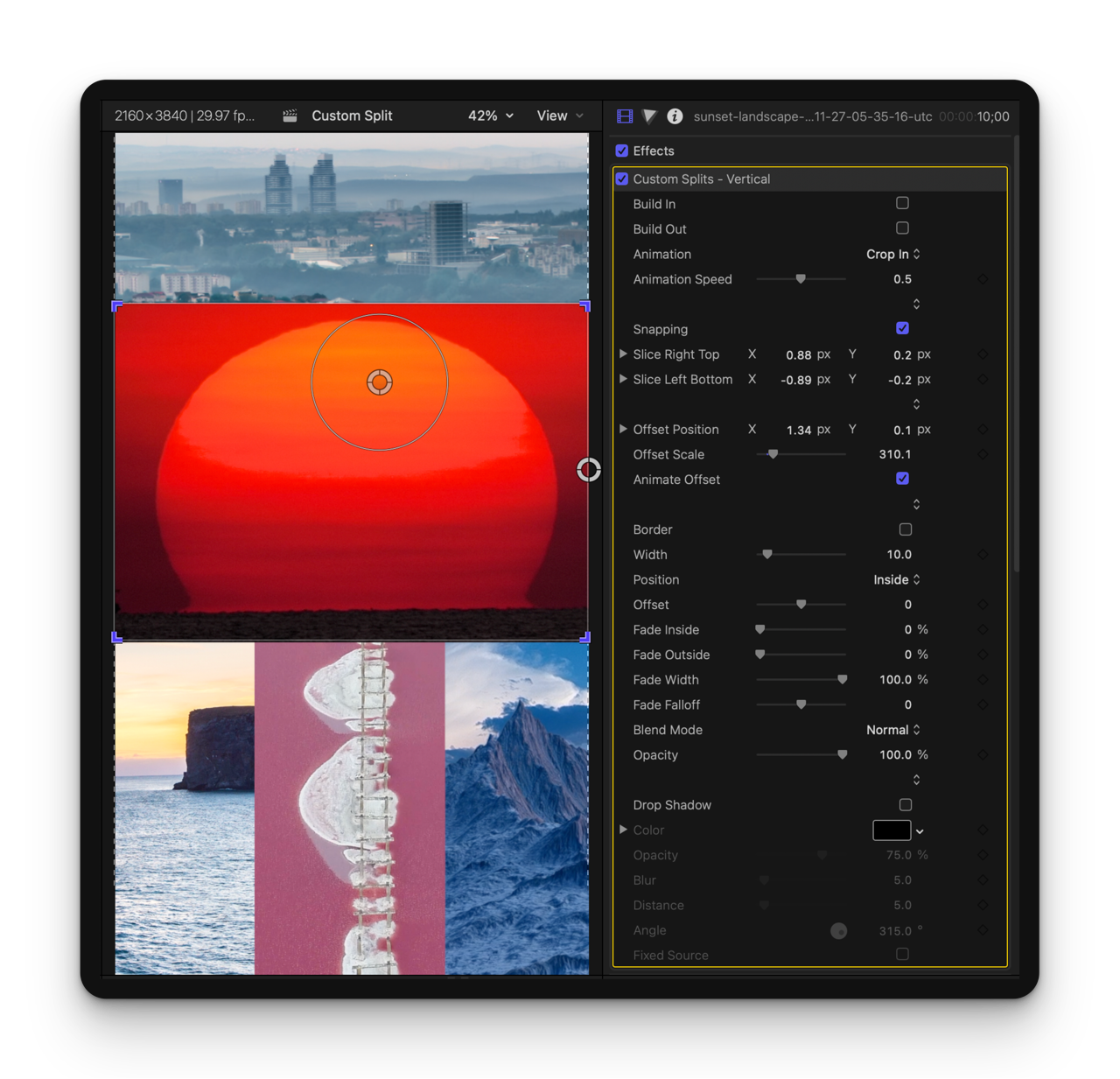Enable the Build Out checkbox
The image size is (1120, 1079).
902,228
